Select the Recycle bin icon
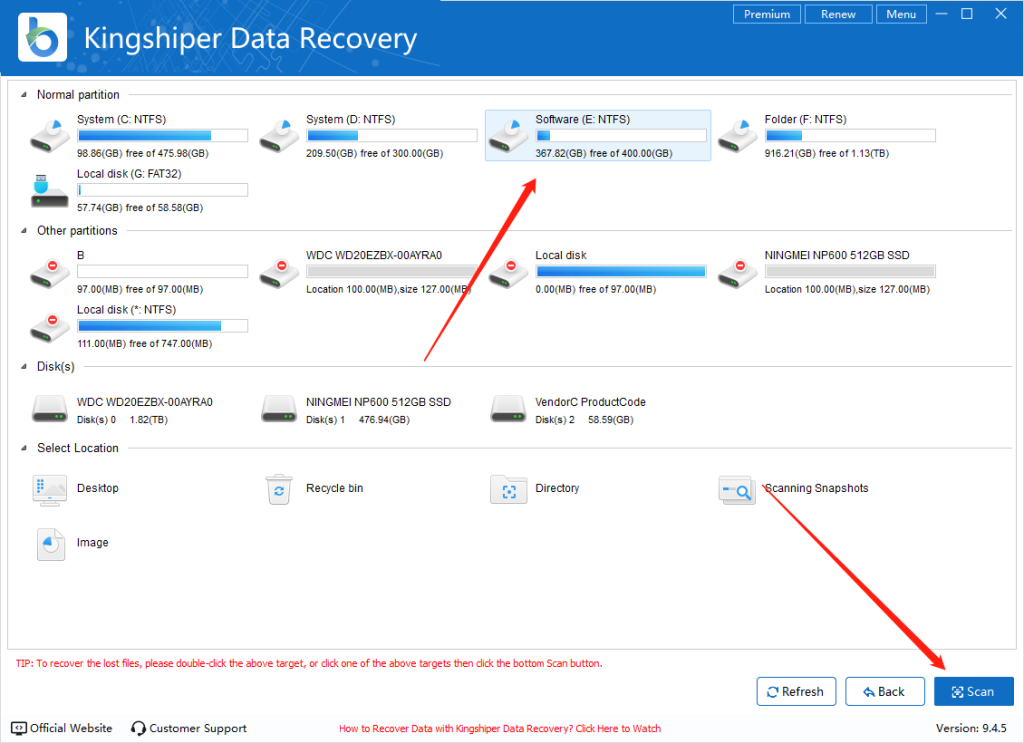 pos(279,490)
